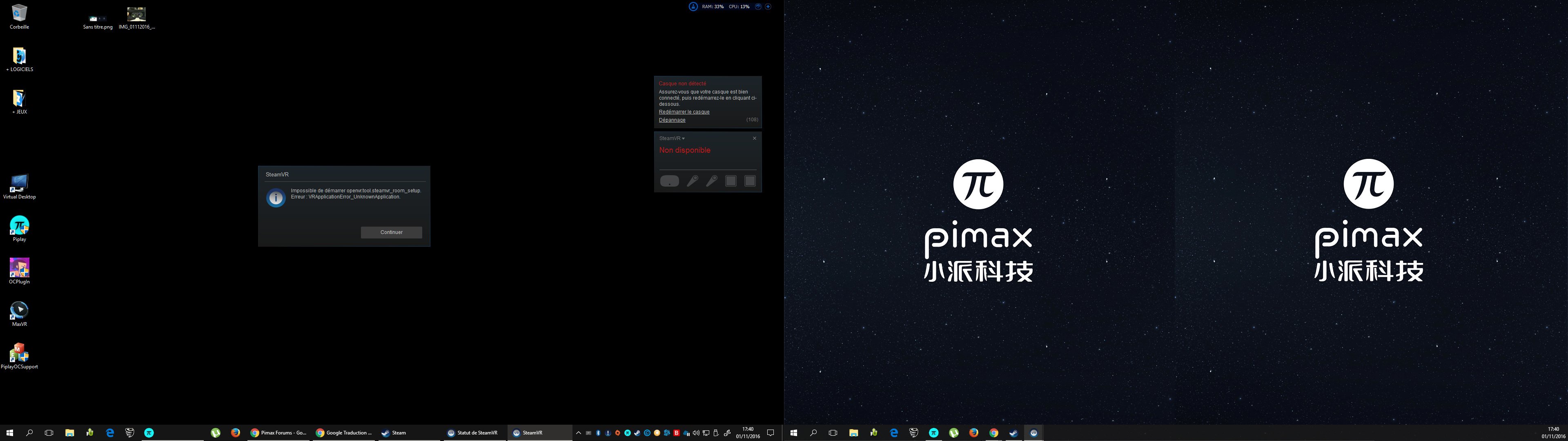The width and height of the screenshot is (1568, 441).
Task: Launch the MaxVR desktop shortcut
Action: click(x=20, y=314)
